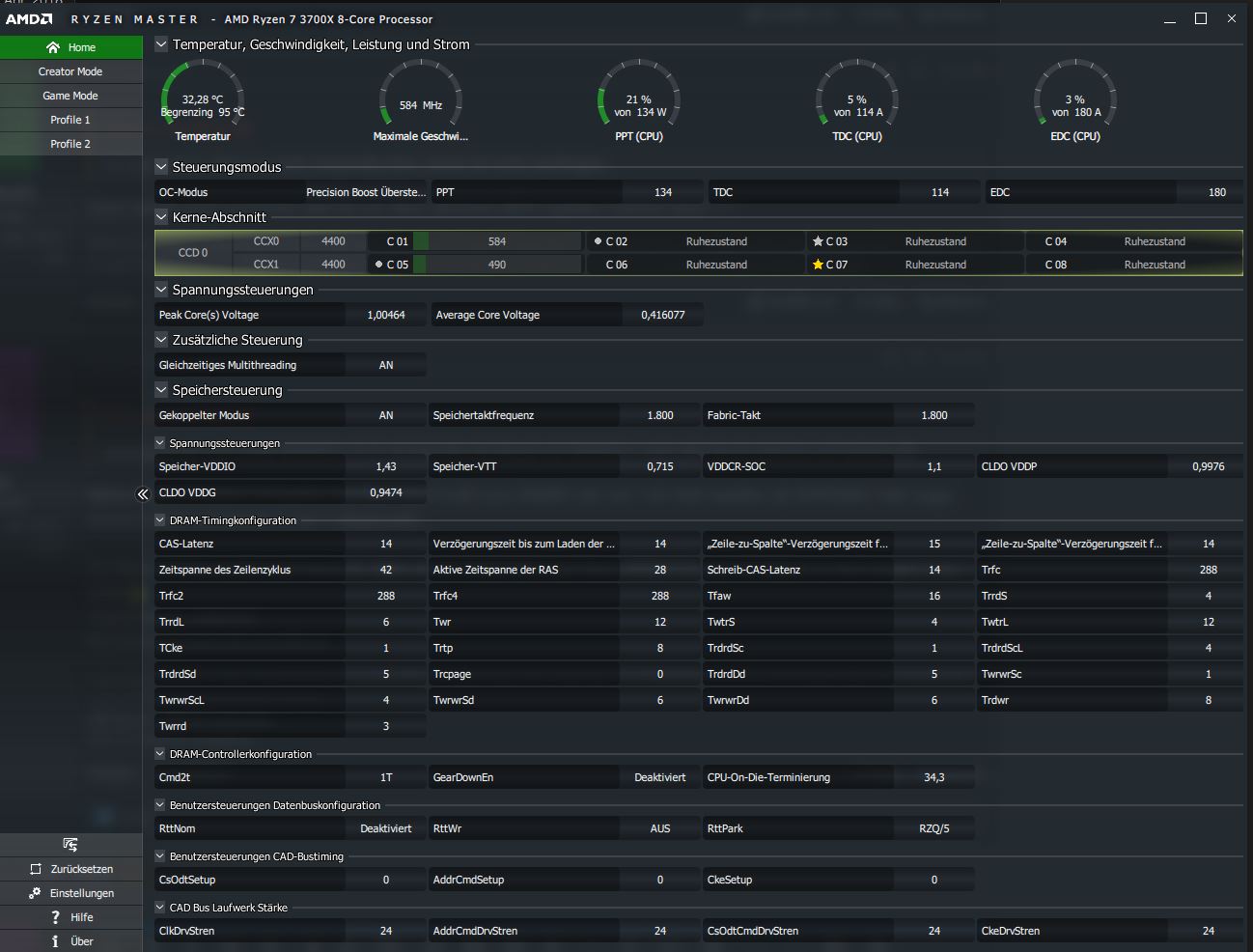Click GearDownEn Deaktiviert value
The image size is (1253, 952).
(x=660, y=777)
